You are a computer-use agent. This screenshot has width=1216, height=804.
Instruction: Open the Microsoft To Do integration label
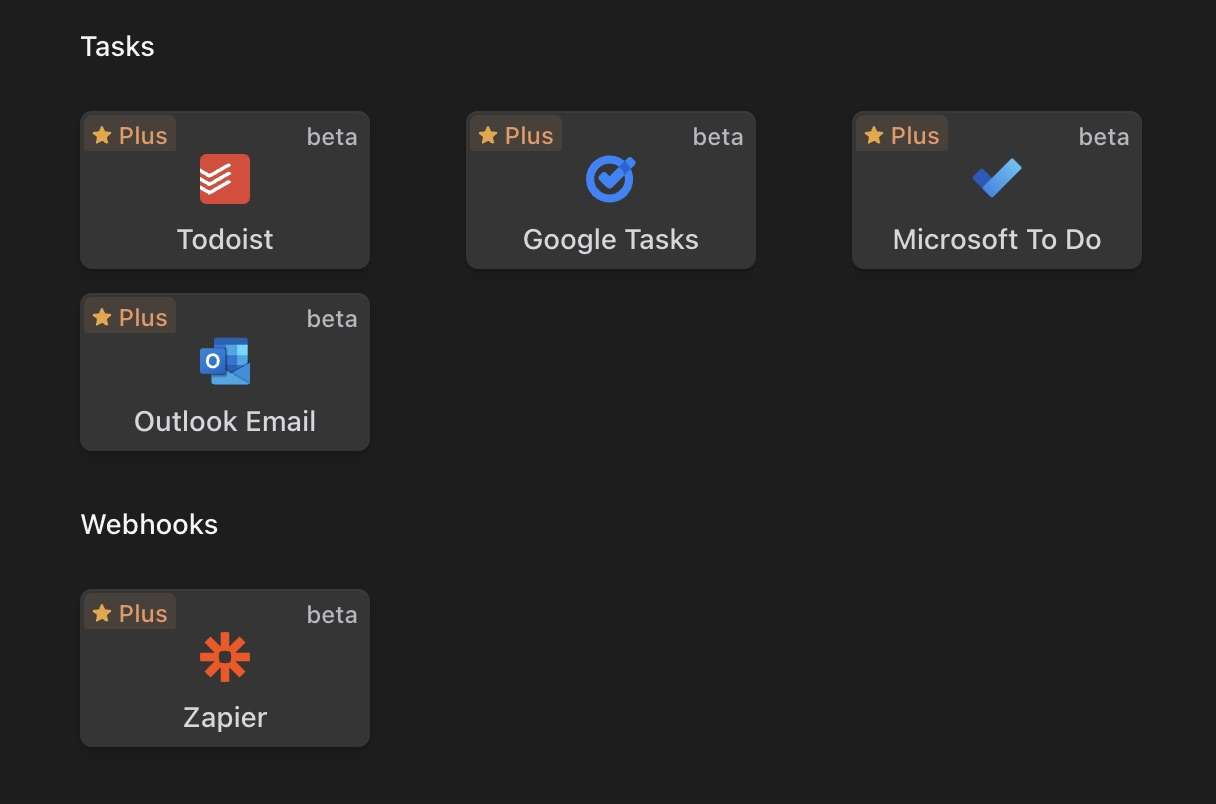point(997,240)
